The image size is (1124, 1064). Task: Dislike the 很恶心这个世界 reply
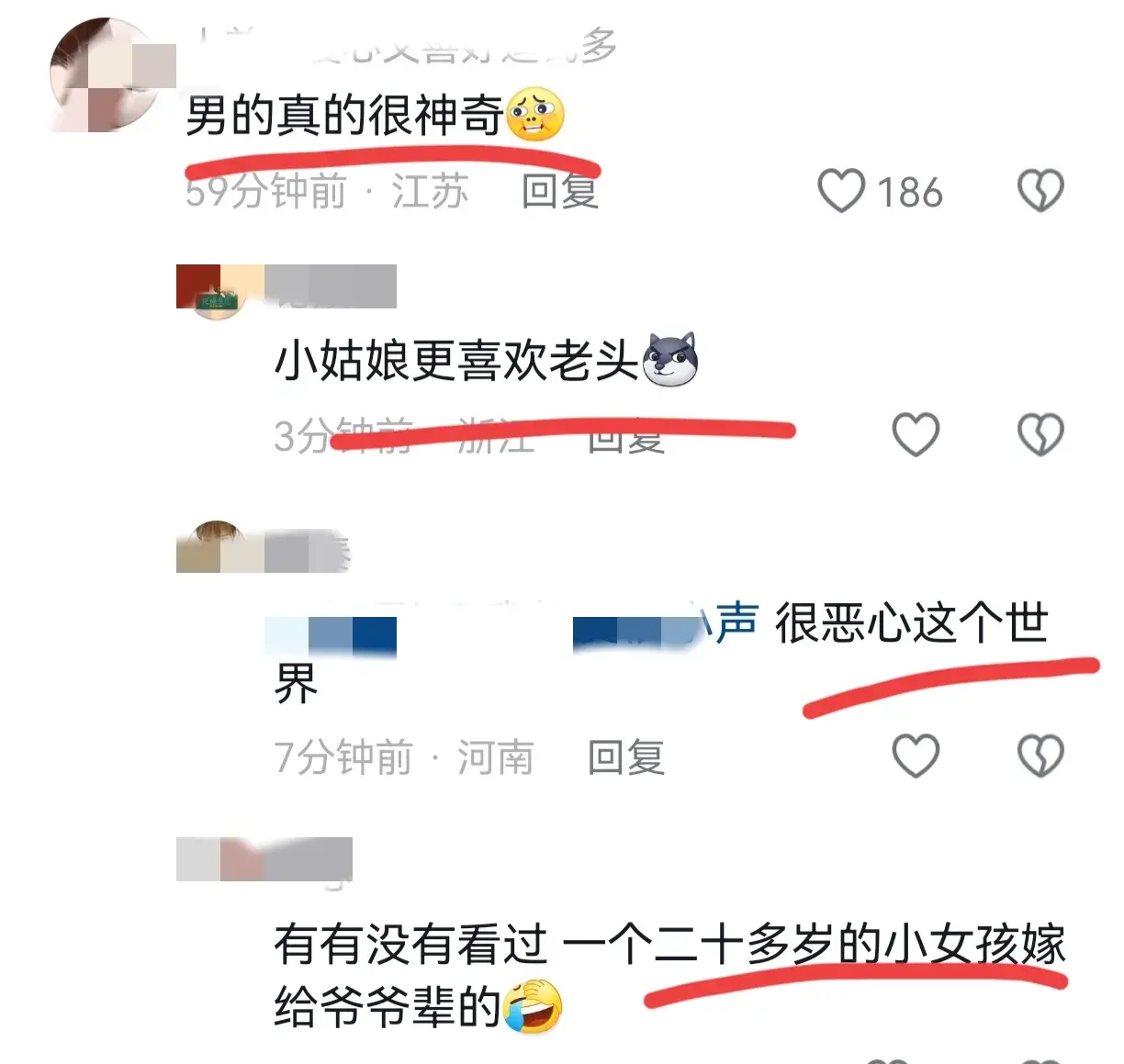[x=1040, y=756]
